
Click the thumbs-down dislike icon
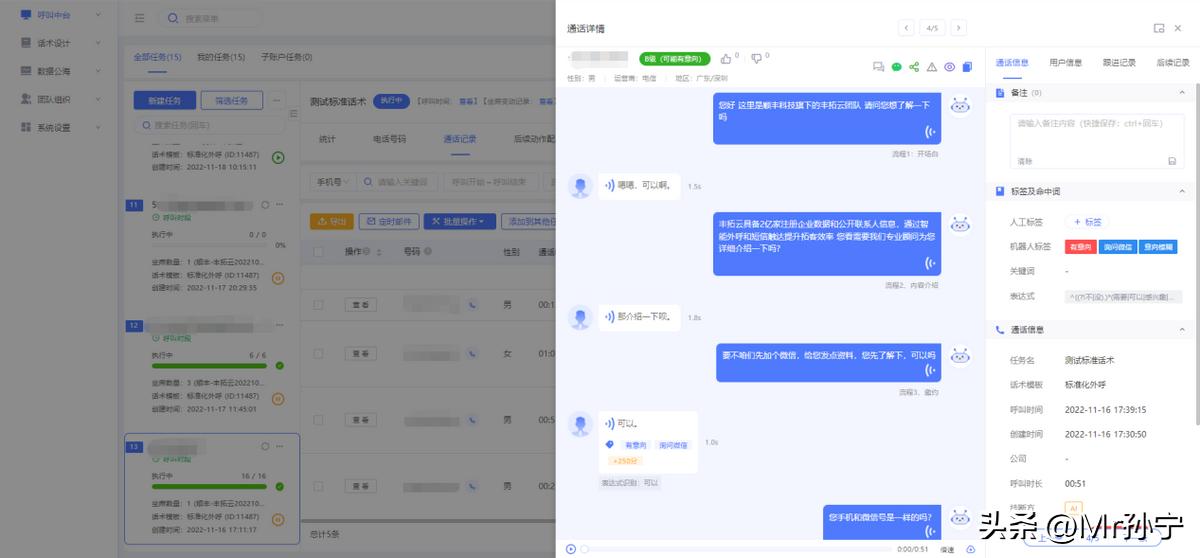pyautogui.click(x=757, y=59)
